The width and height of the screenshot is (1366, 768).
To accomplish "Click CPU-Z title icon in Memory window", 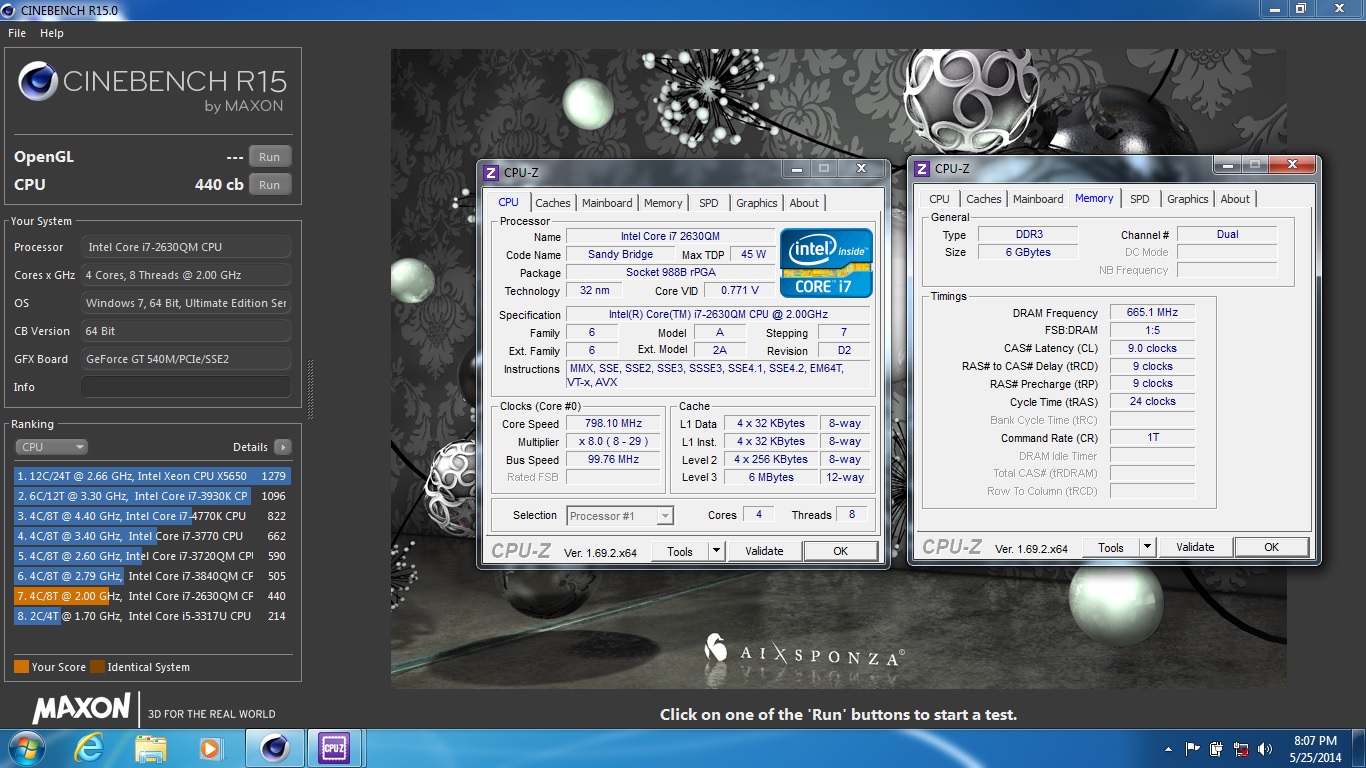I will coord(922,168).
